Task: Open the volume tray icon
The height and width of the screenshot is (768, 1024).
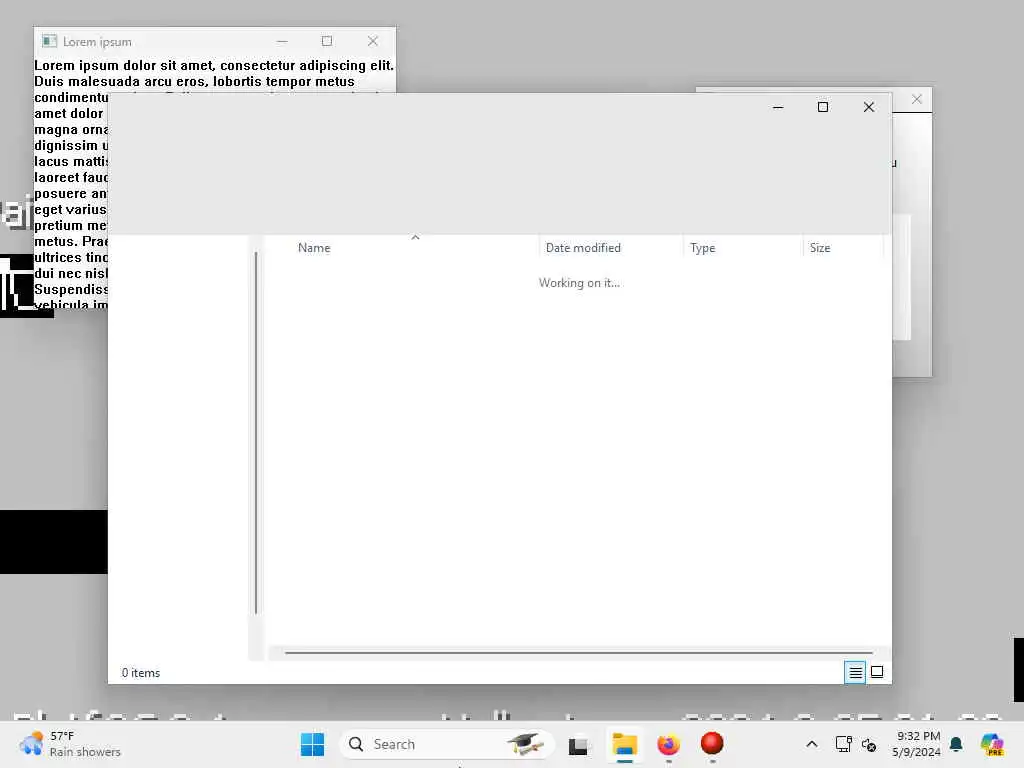Action: click(x=869, y=744)
